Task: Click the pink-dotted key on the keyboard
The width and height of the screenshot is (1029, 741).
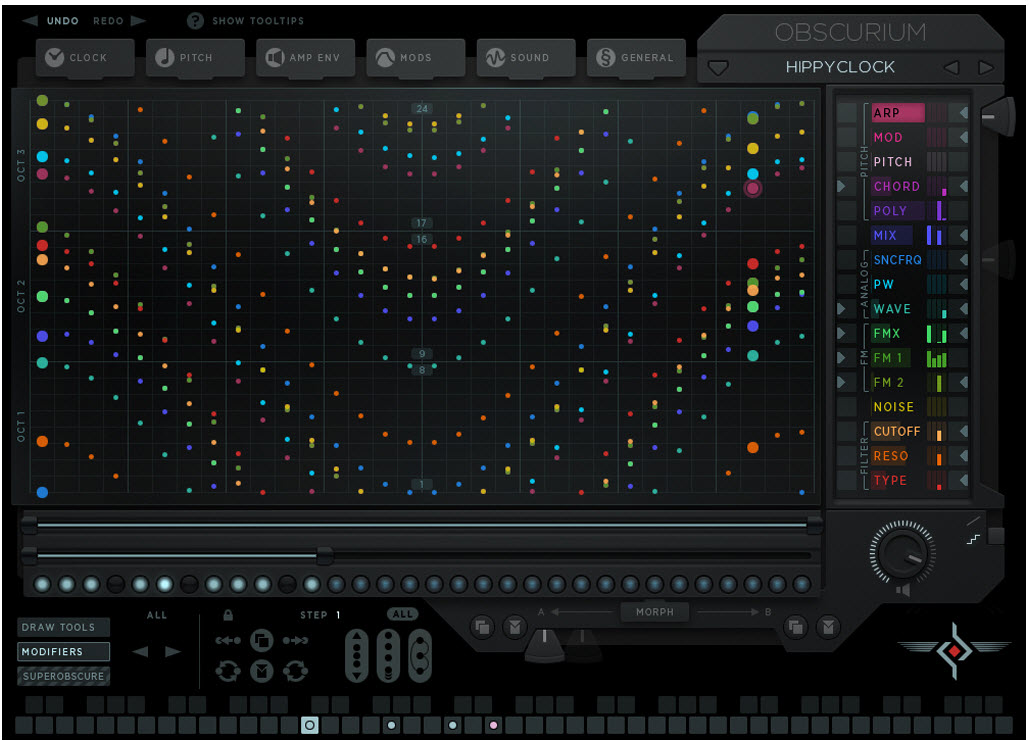Action: tap(494, 725)
